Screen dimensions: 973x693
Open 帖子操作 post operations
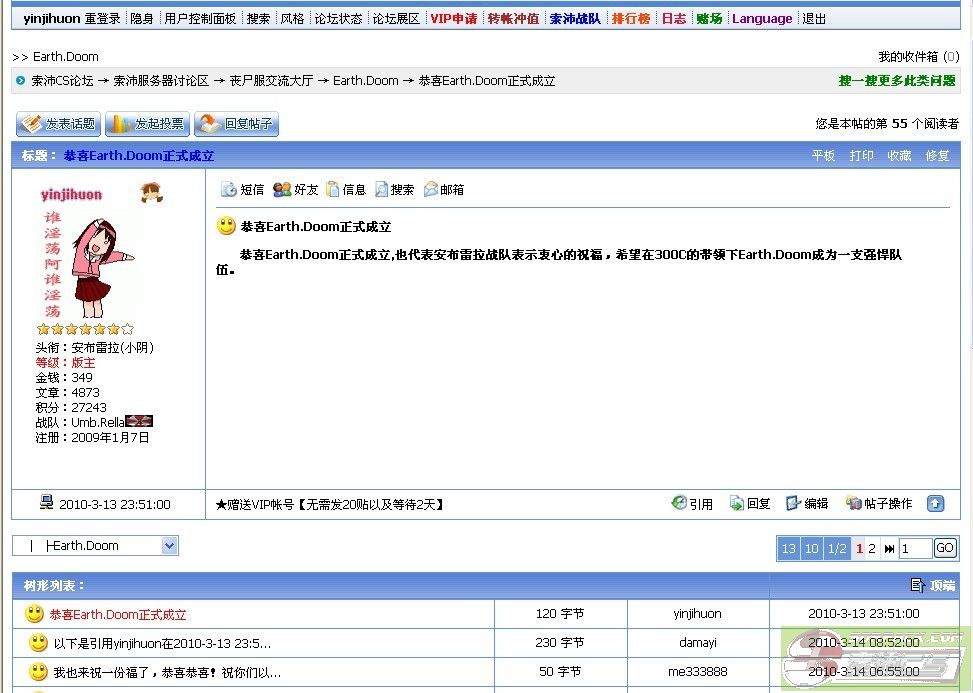(x=879, y=504)
